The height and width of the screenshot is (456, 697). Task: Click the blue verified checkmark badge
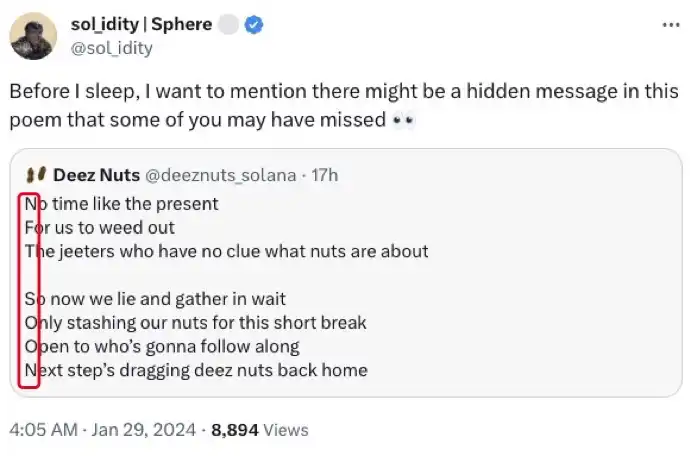(255, 26)
